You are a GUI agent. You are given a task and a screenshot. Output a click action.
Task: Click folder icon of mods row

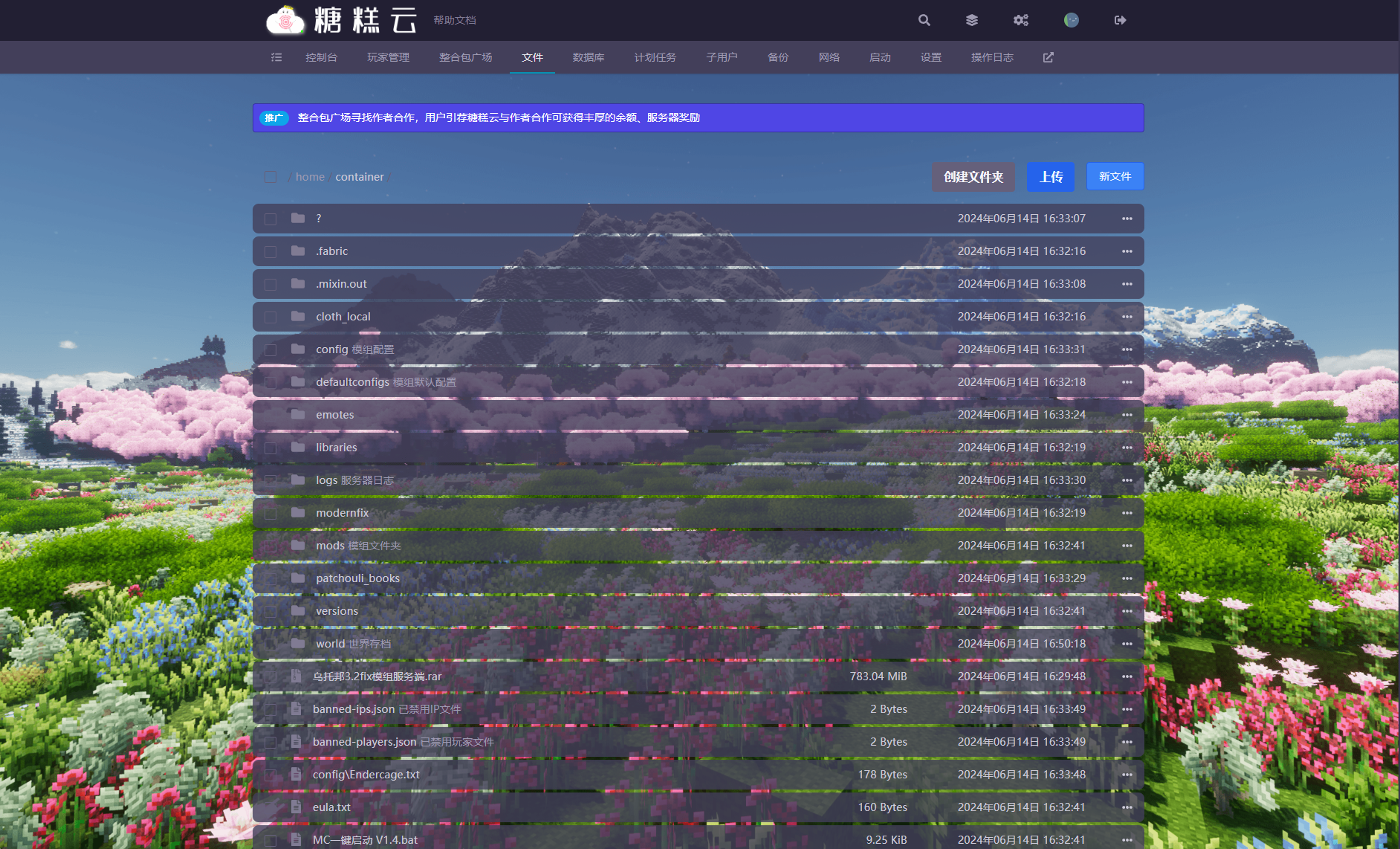[298, 546]
